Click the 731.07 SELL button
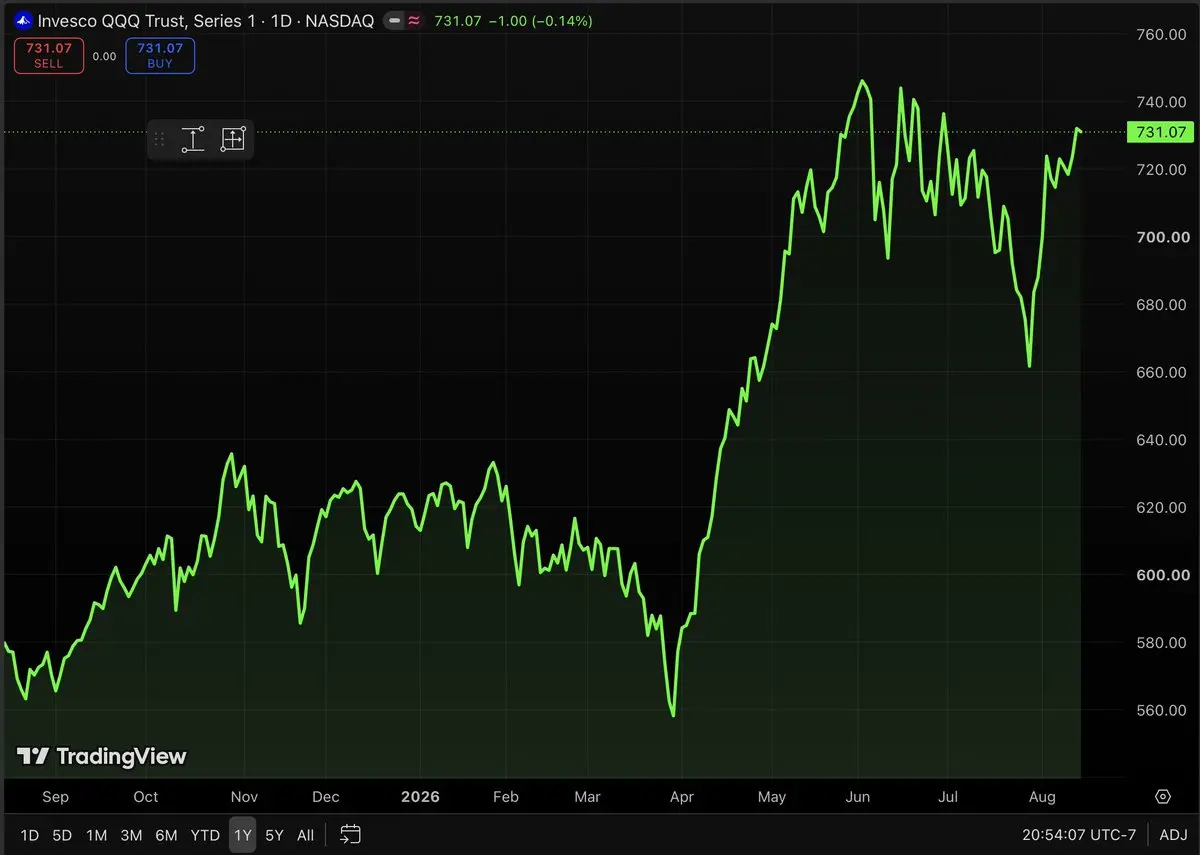The image size is (1200, 855). pyautogui.click(x=48, y=55)
